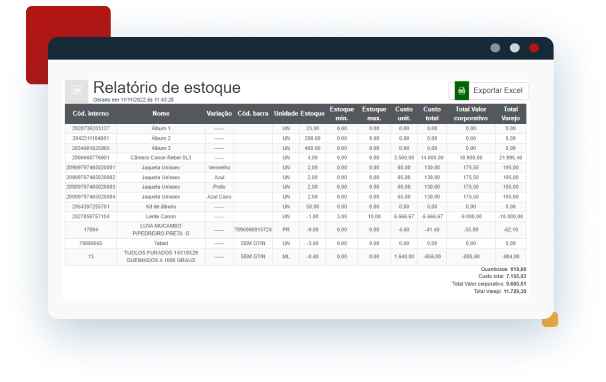Image resolution: width=606 pixels, height=382 pixels.
Task: Click the Custo total column header
Action: point(432,114)
